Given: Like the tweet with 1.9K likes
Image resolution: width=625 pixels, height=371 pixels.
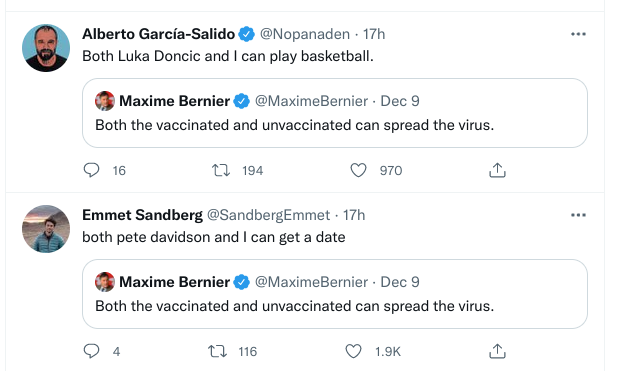Looking at the screenshot, I should pyautogui.click(x=353, y=351).
